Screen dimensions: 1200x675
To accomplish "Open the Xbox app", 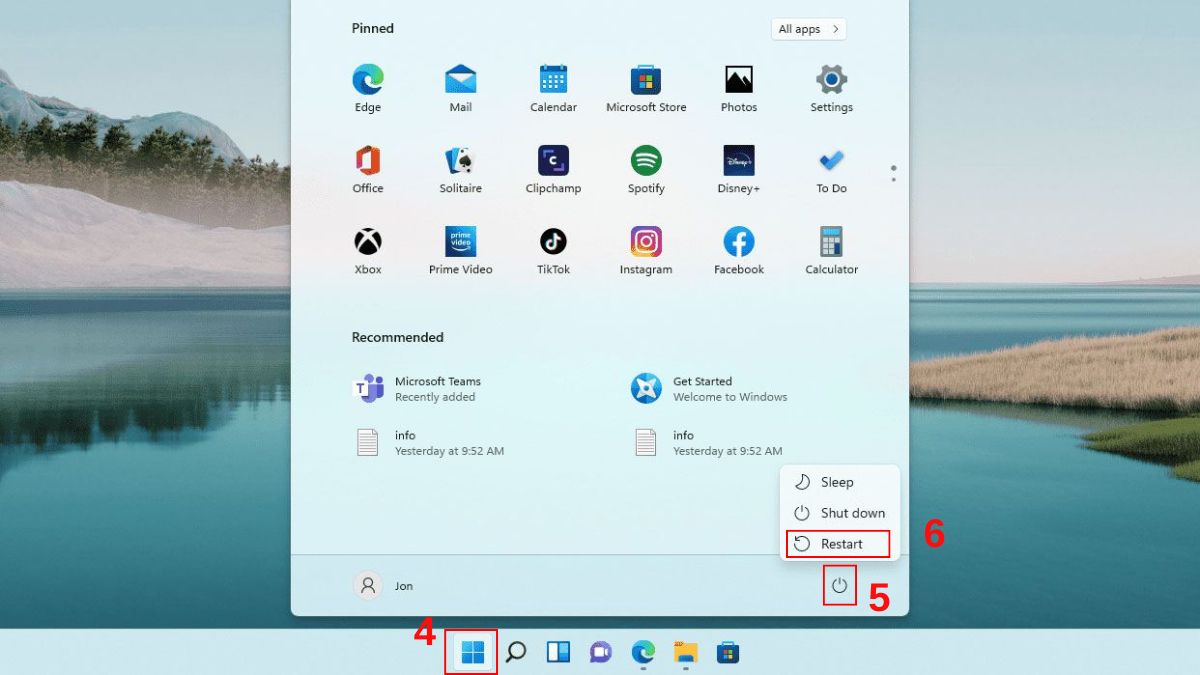I will point(367,250).
